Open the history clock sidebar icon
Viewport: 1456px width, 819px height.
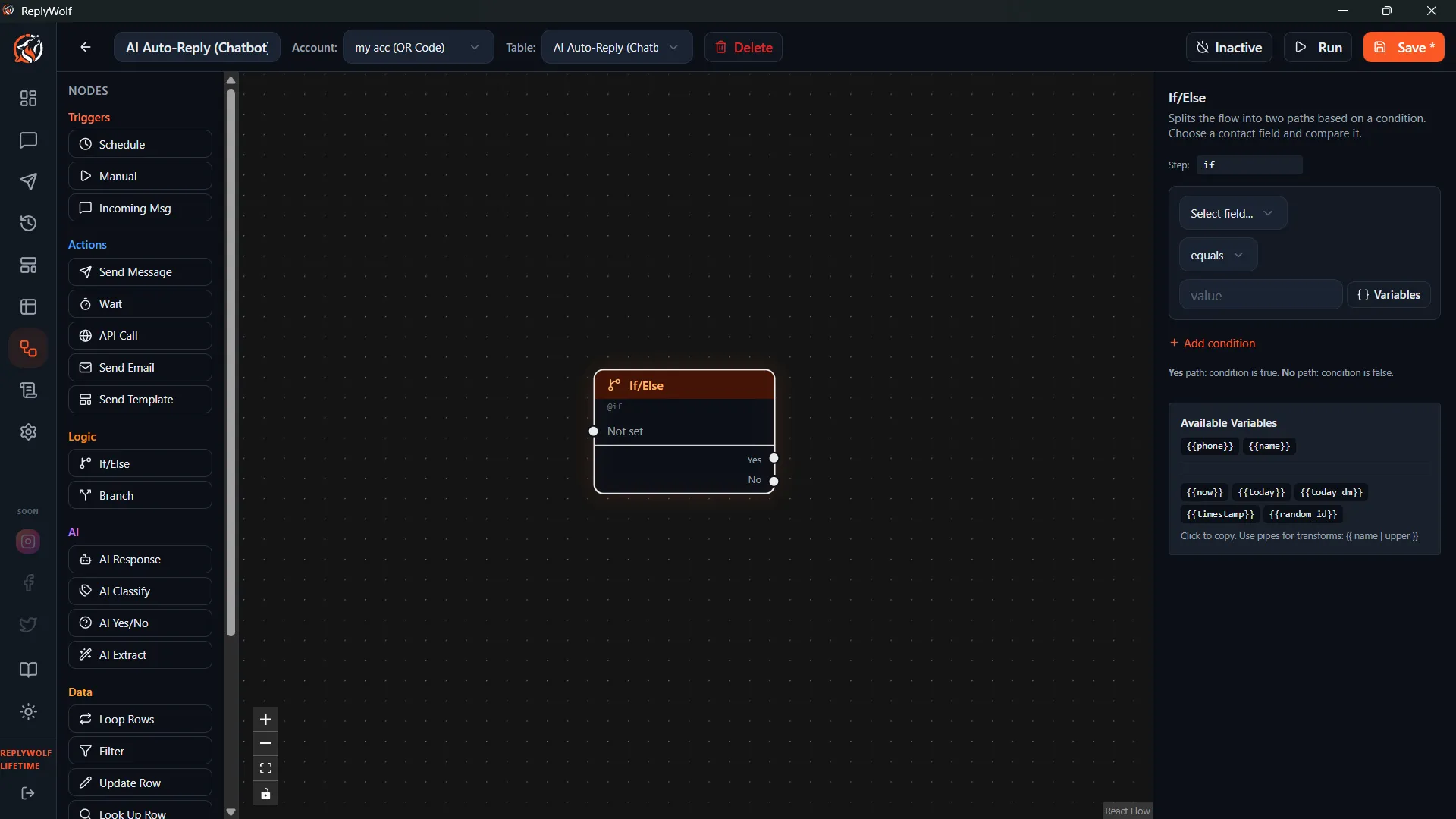click(28, 224)
